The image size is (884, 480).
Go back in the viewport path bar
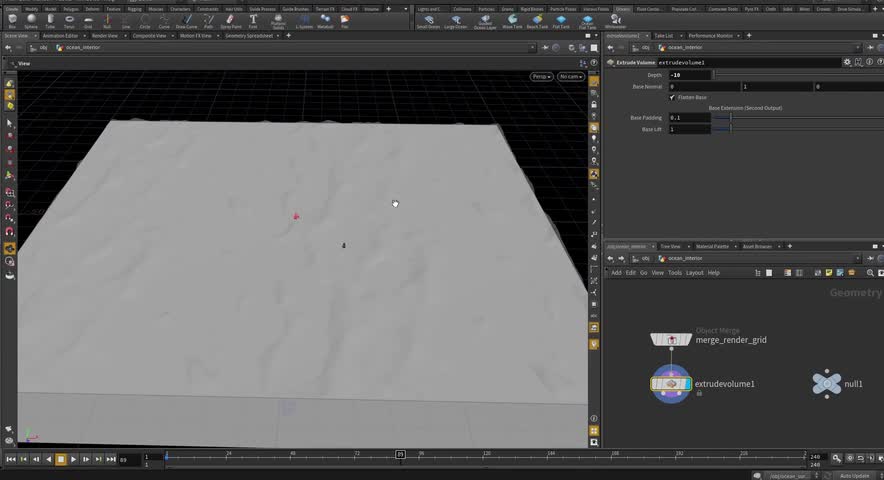[8, 48]
